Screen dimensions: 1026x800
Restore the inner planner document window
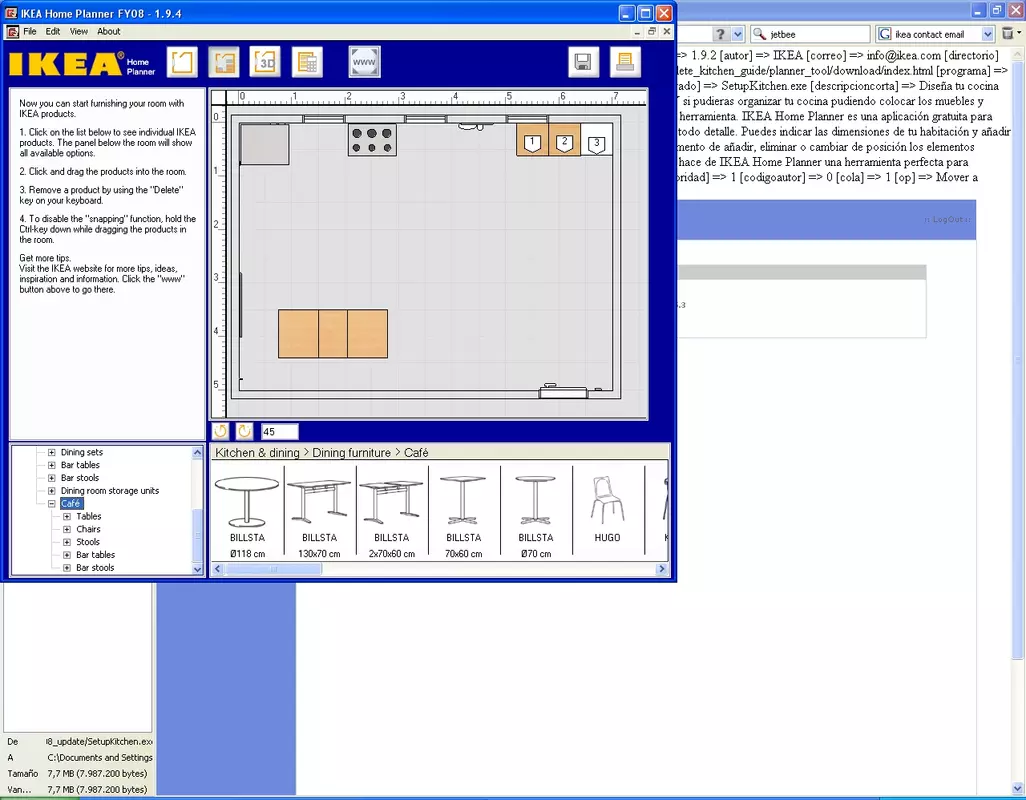652,31
